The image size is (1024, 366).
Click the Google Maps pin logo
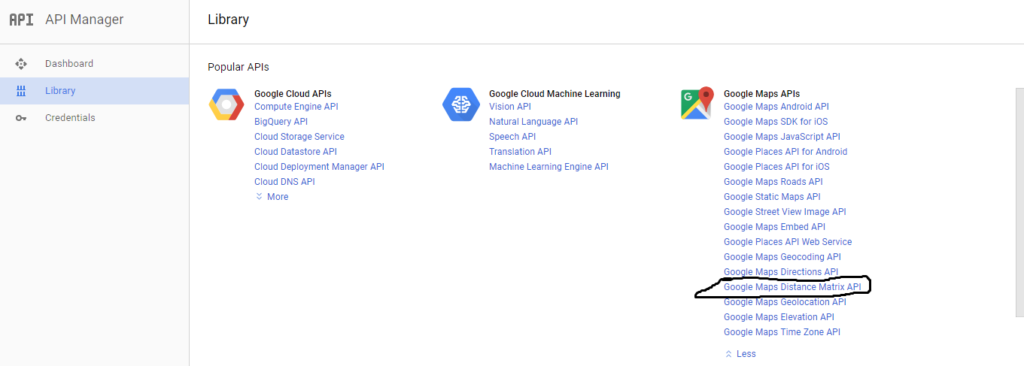pyautogui.click(x=696, y=103)
